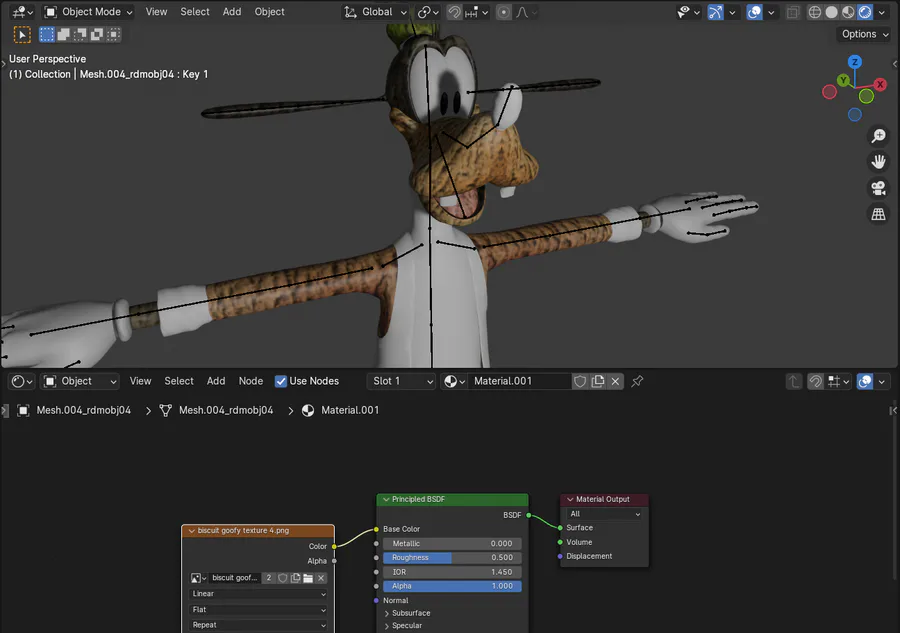Adjust the Alpha slider on Principled BSDF
Screen dimensions: 900x633
452,586
